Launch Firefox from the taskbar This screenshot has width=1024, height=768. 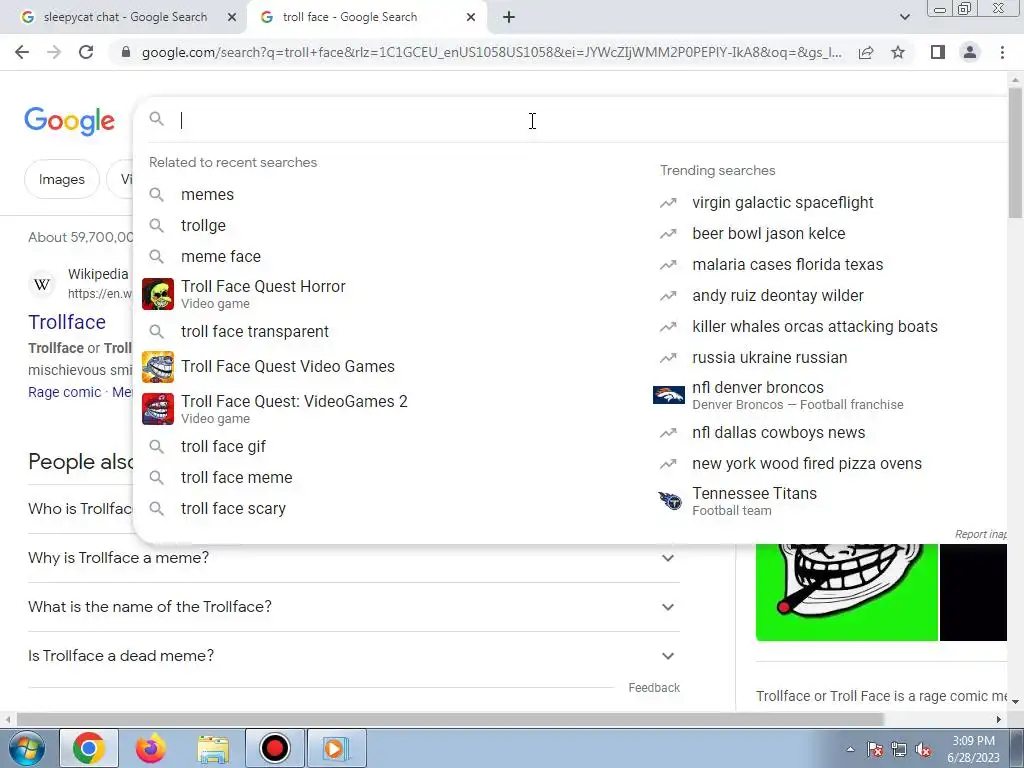click(x=151, y=748)
